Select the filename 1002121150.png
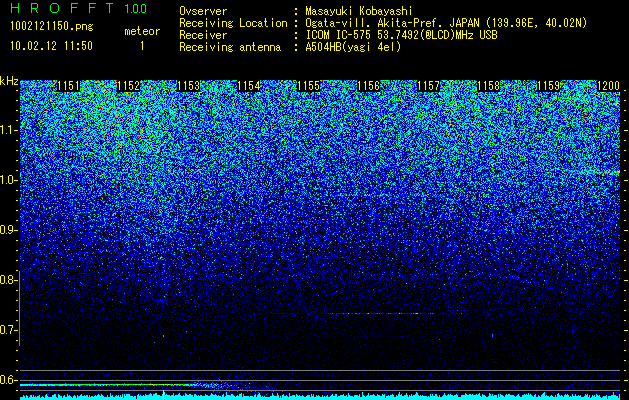 [52, 26]
